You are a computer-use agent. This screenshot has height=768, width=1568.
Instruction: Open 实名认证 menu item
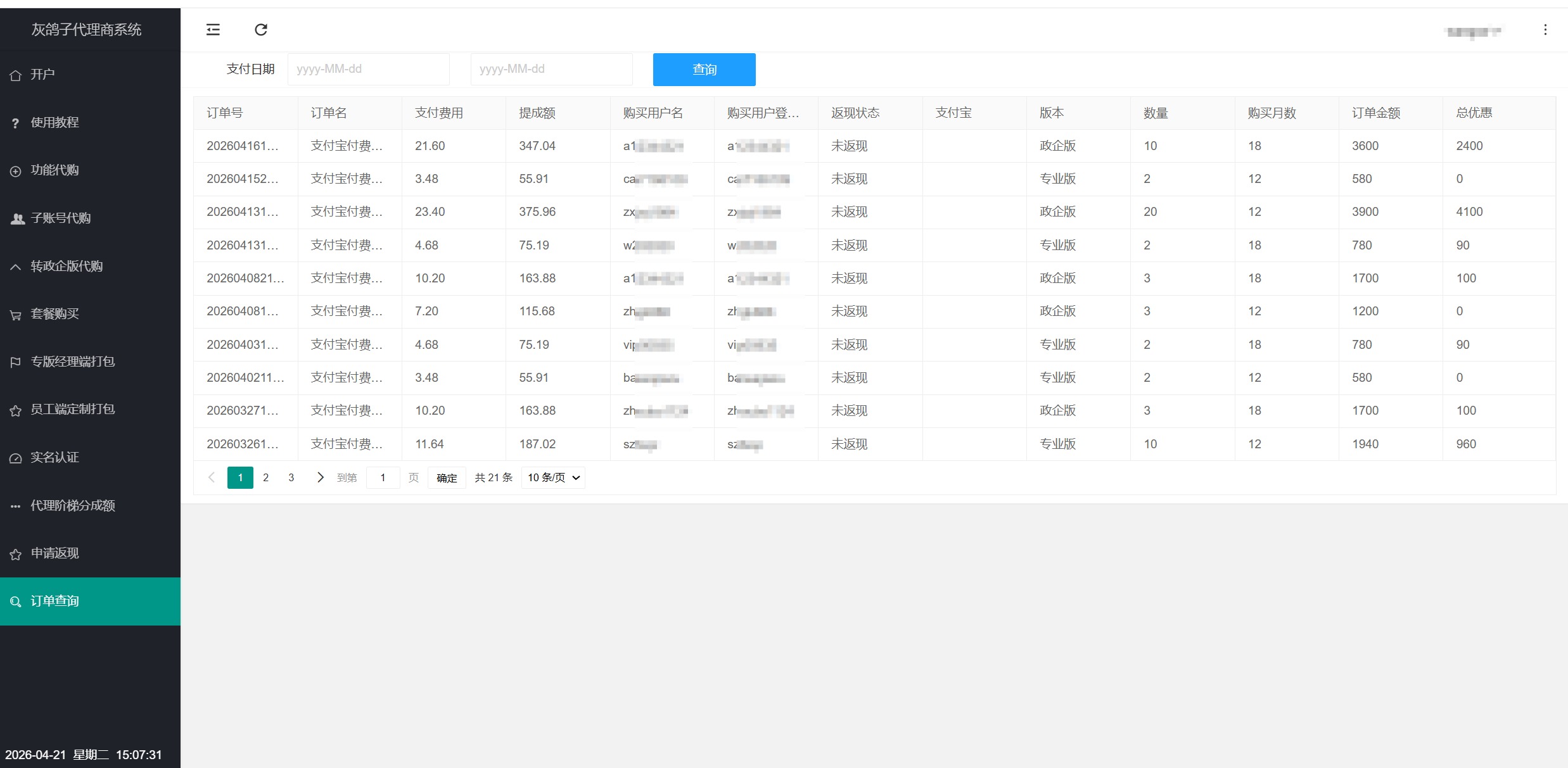pos(55,458)
